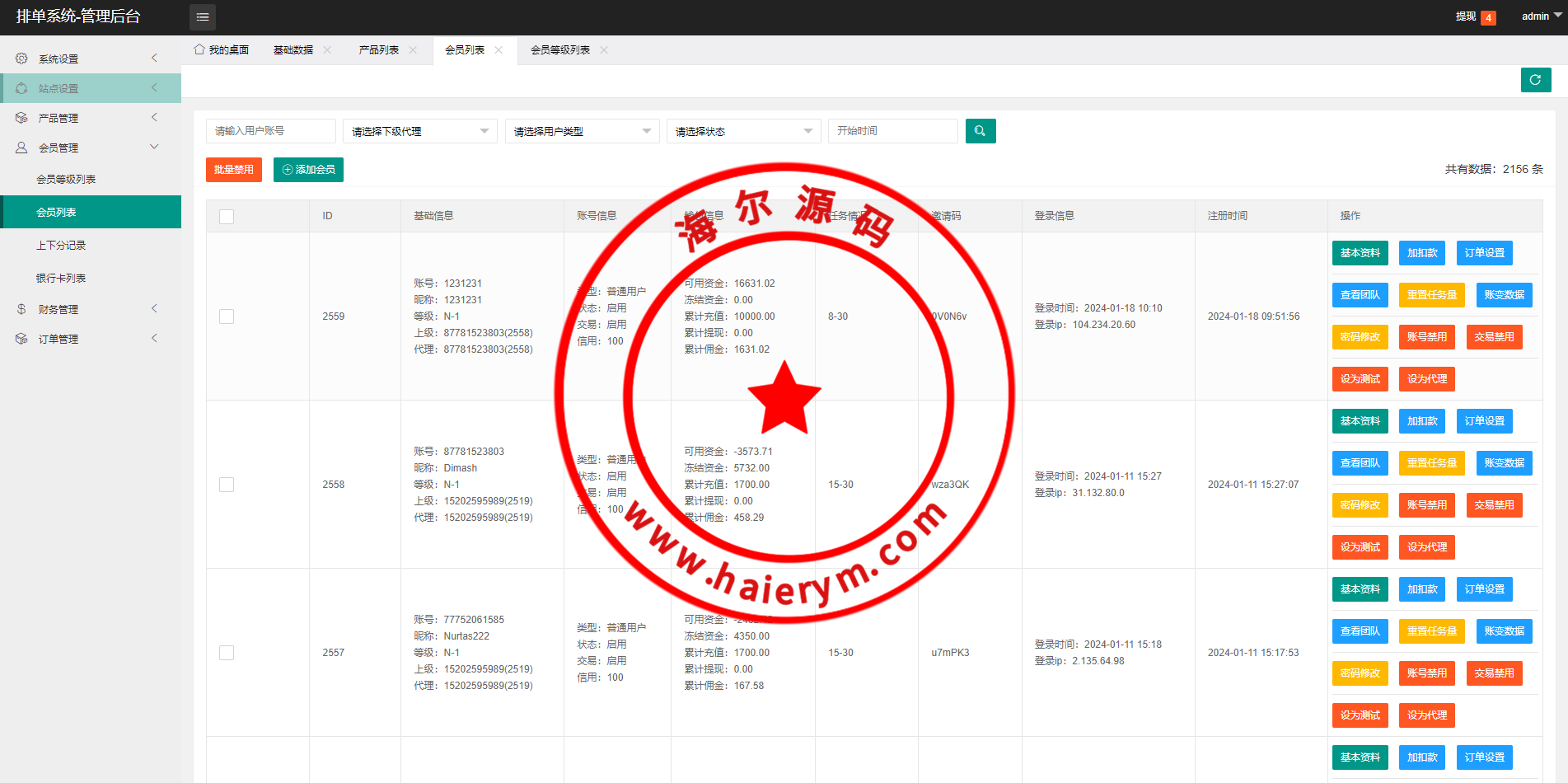
Task: Close the 基础数据 tab with its X
Action: (327, 50)
